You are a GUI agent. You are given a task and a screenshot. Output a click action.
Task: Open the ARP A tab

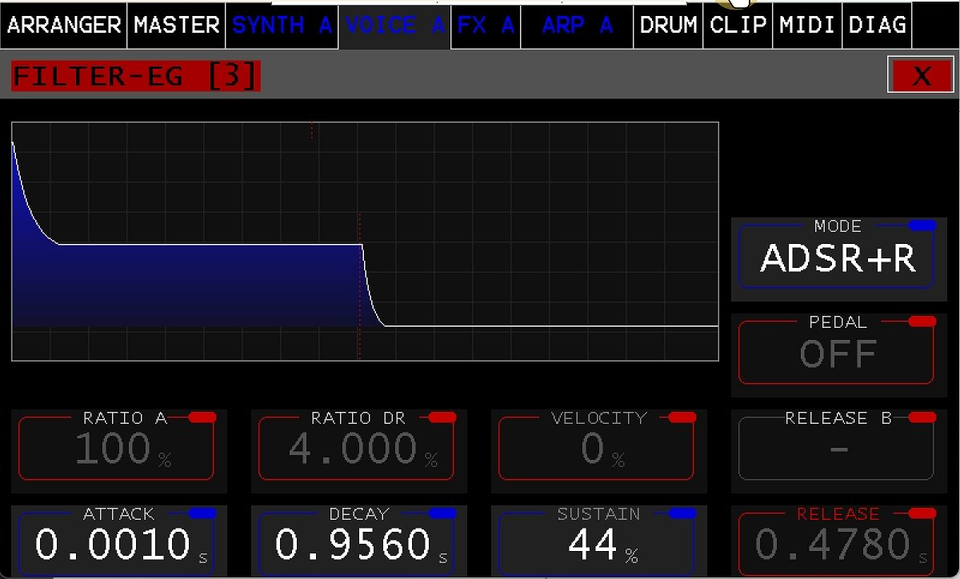pos(577,25)
